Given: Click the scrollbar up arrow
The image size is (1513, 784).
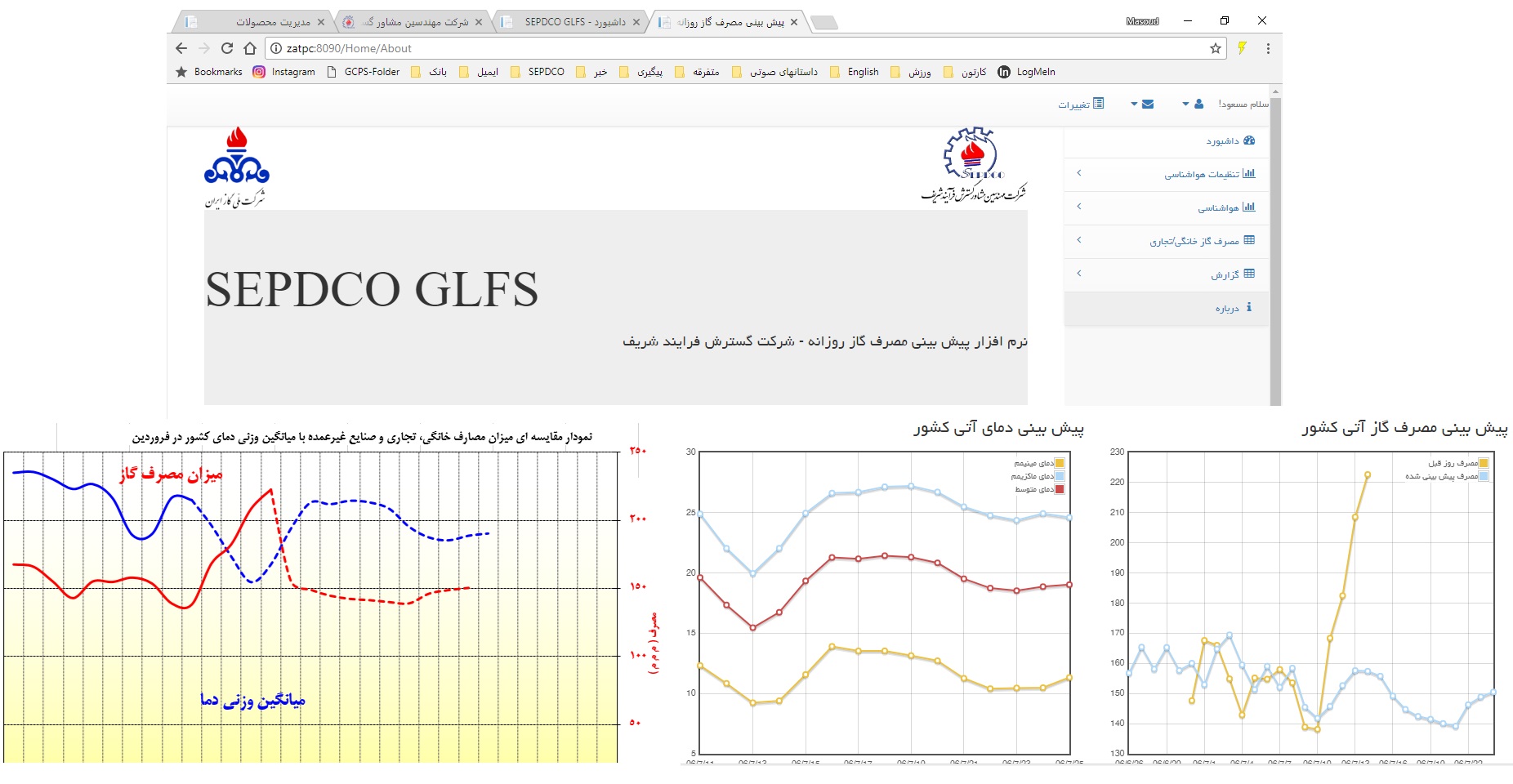Looking at the screenshot, I should click(1276, 90).
